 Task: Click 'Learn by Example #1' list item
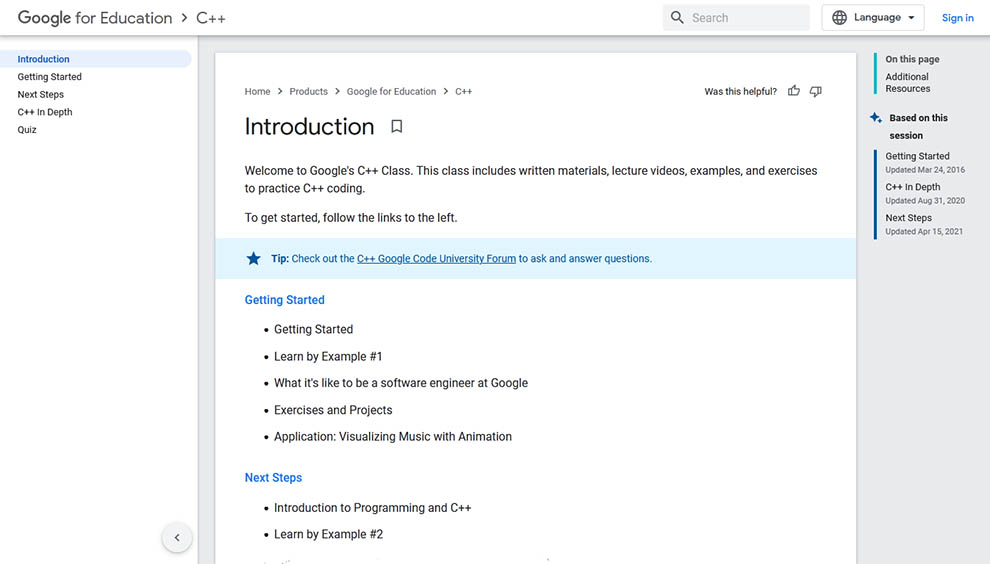[x=328, y=356]
